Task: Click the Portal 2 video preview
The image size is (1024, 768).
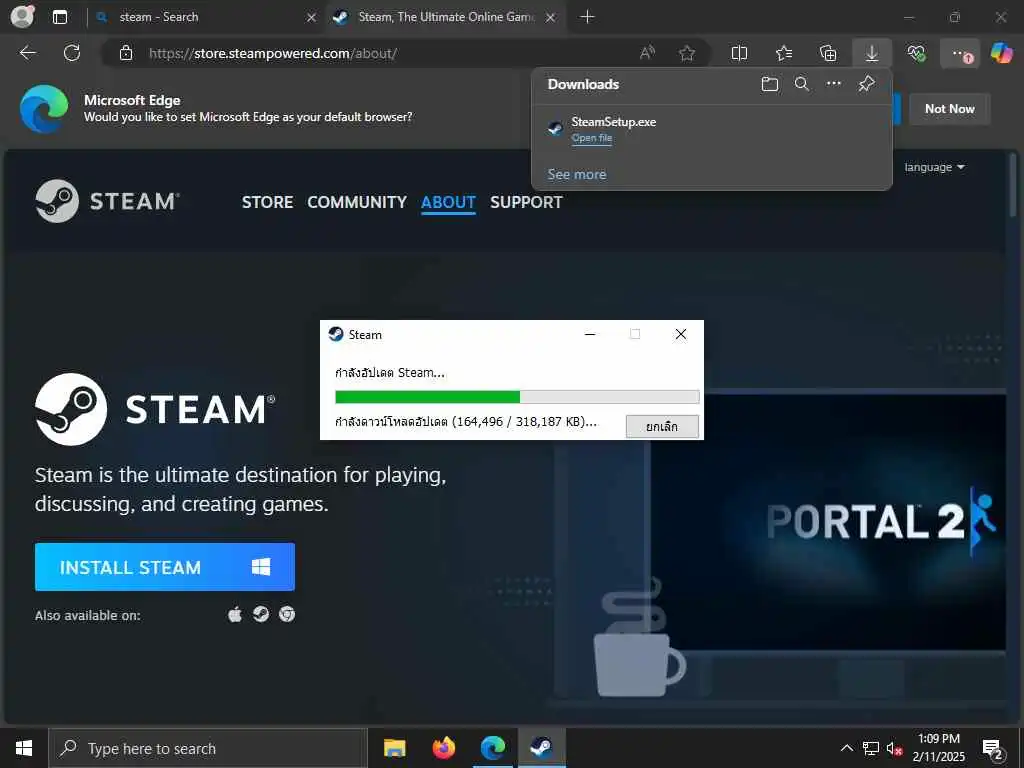Action: point(828,522)
